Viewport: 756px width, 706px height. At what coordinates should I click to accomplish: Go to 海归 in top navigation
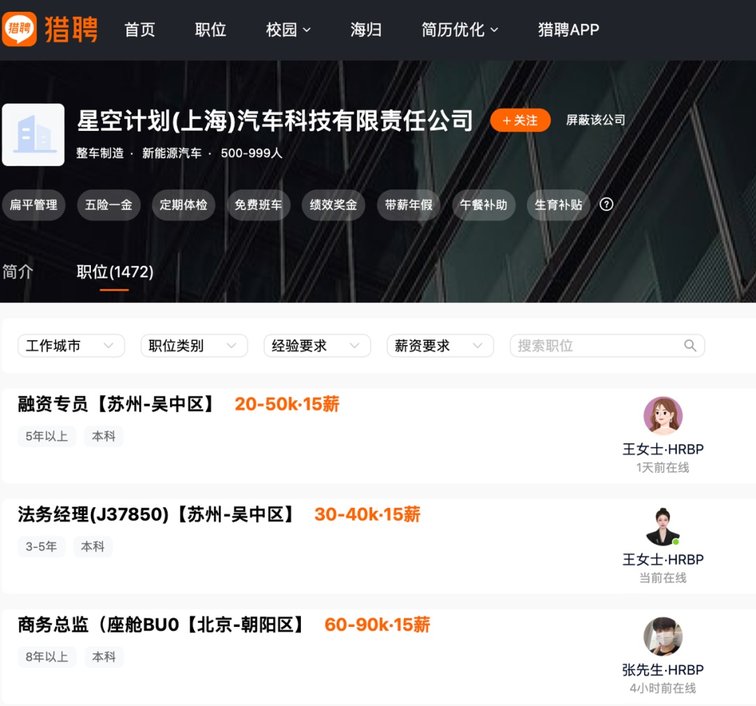[366, 30]
